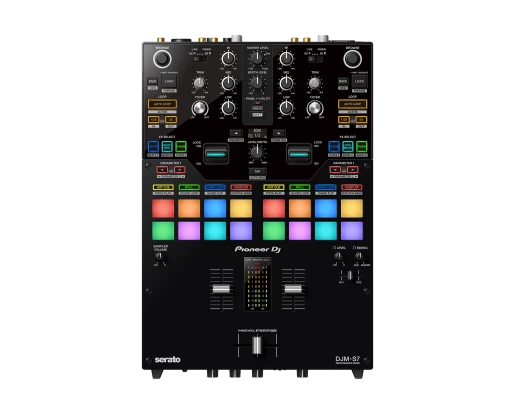
Task: Select right deck ROLL pad mode
Action: tap(300, 187)
